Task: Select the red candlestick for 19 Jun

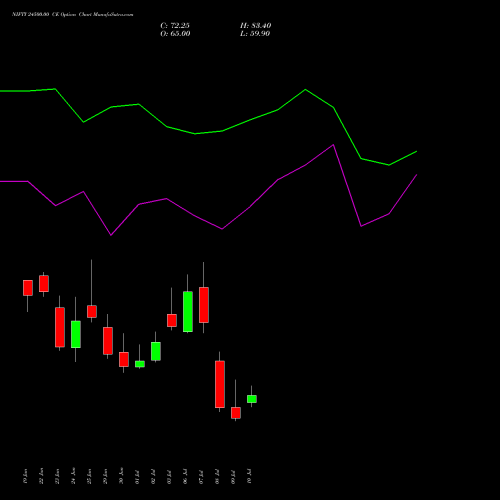Action: [x=28, y=288]
